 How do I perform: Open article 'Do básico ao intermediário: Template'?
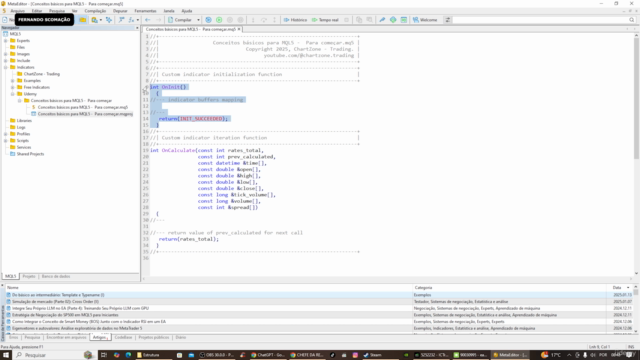58,295
